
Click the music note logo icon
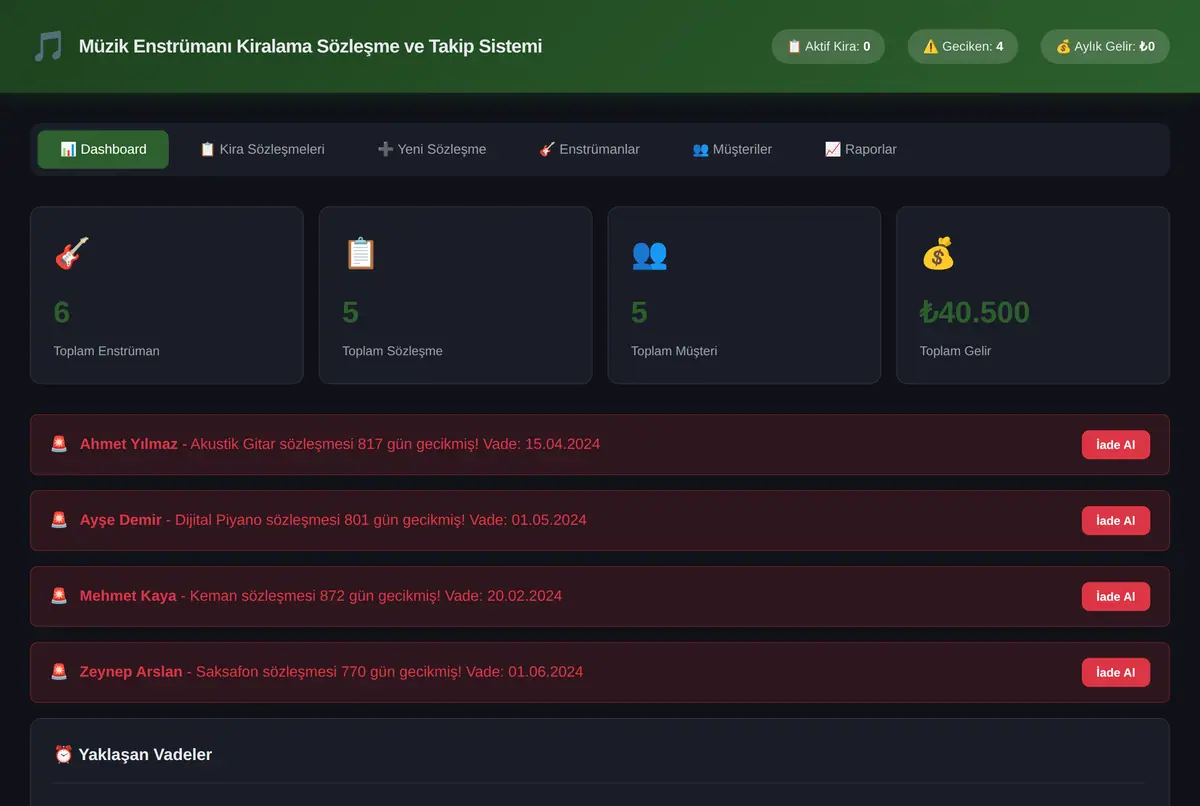point(48,46)
